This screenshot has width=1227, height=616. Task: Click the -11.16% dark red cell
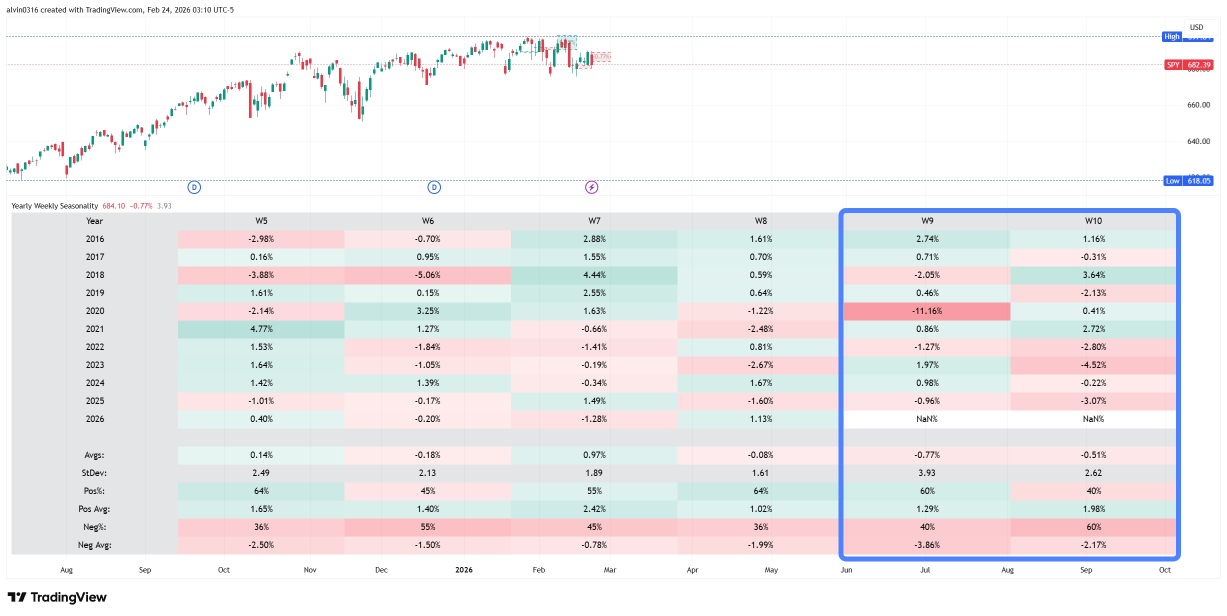coord(927,311)
